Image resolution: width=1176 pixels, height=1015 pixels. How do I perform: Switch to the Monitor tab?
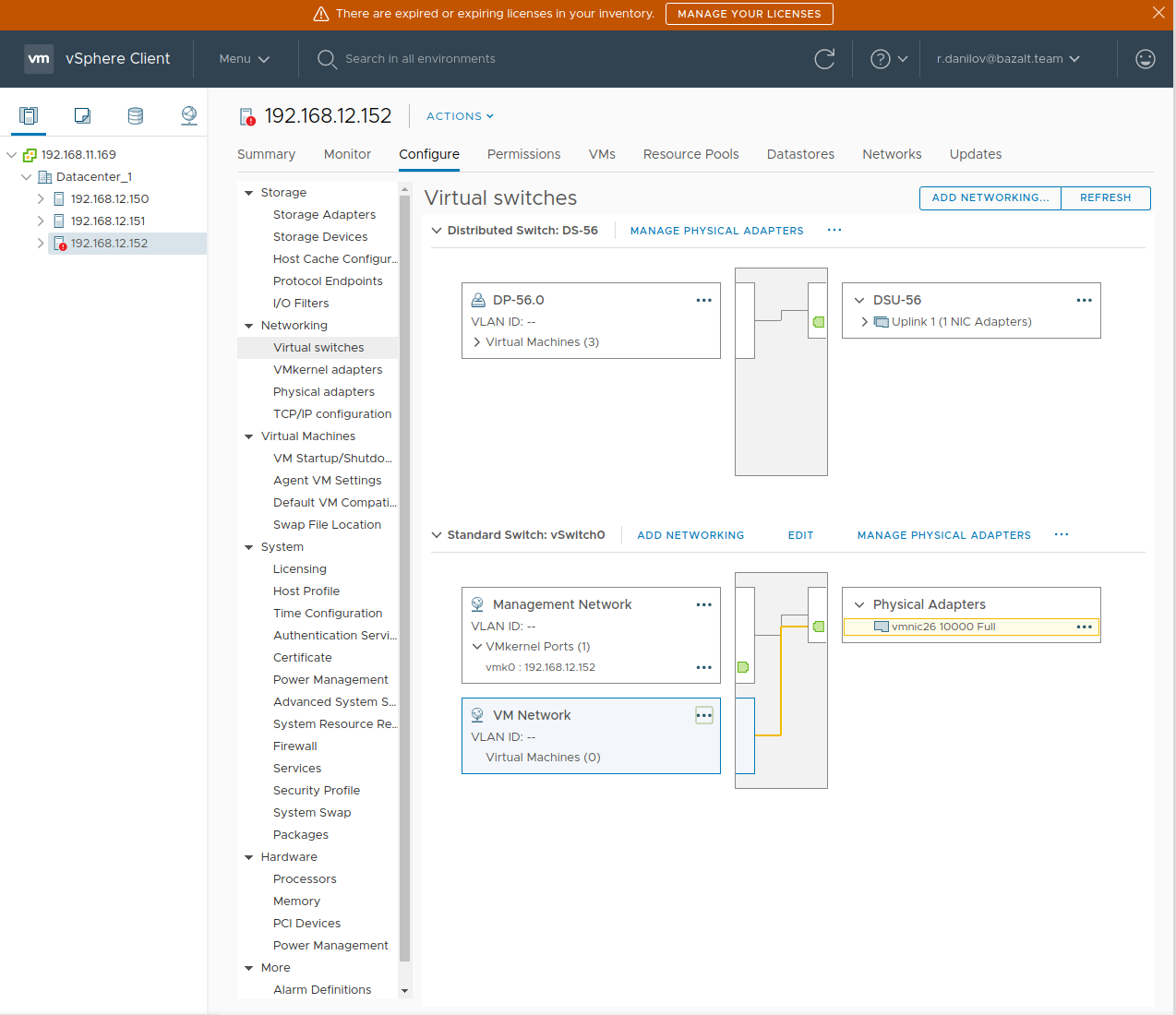(x=347, y=154)
